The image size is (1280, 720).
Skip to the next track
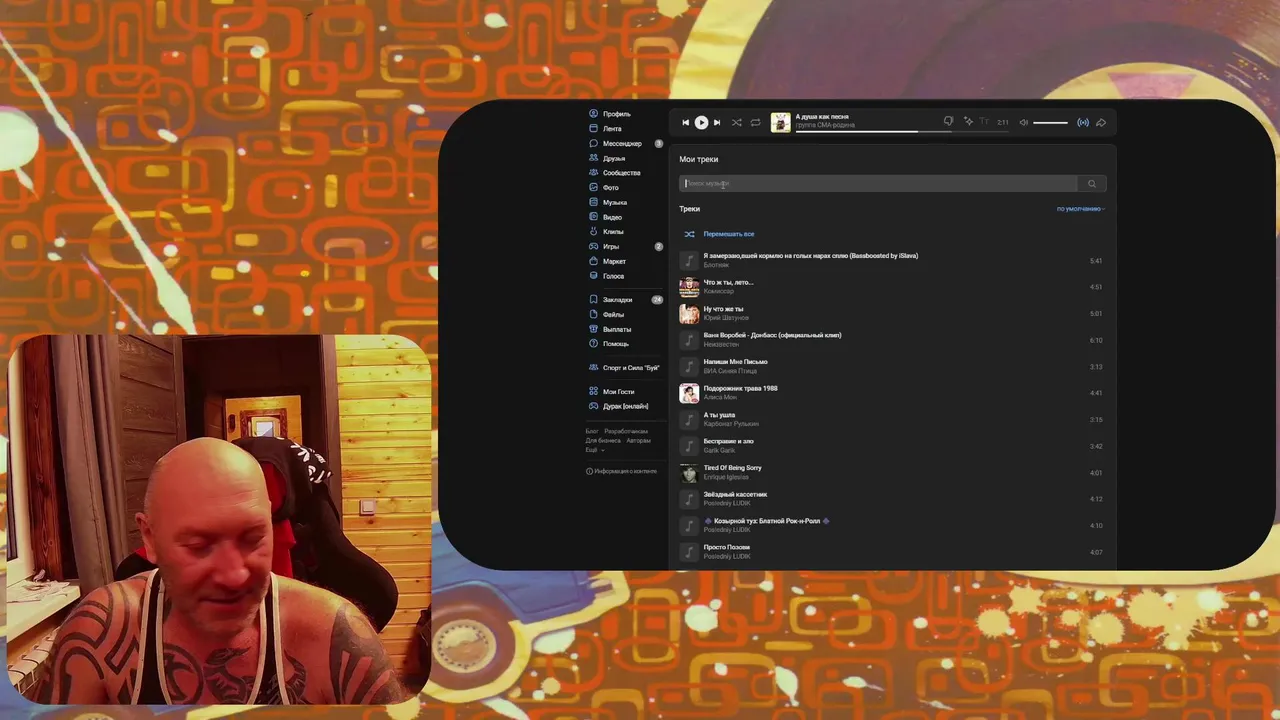coord(717,123)
